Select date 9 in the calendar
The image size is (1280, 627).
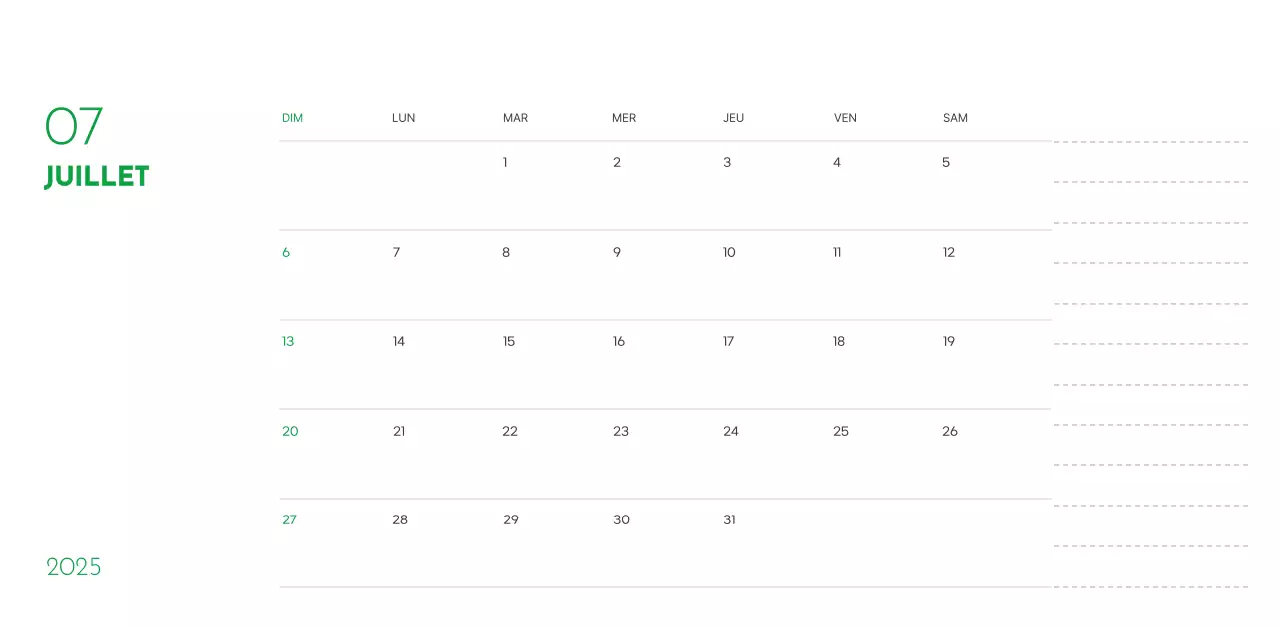point(617,253)
